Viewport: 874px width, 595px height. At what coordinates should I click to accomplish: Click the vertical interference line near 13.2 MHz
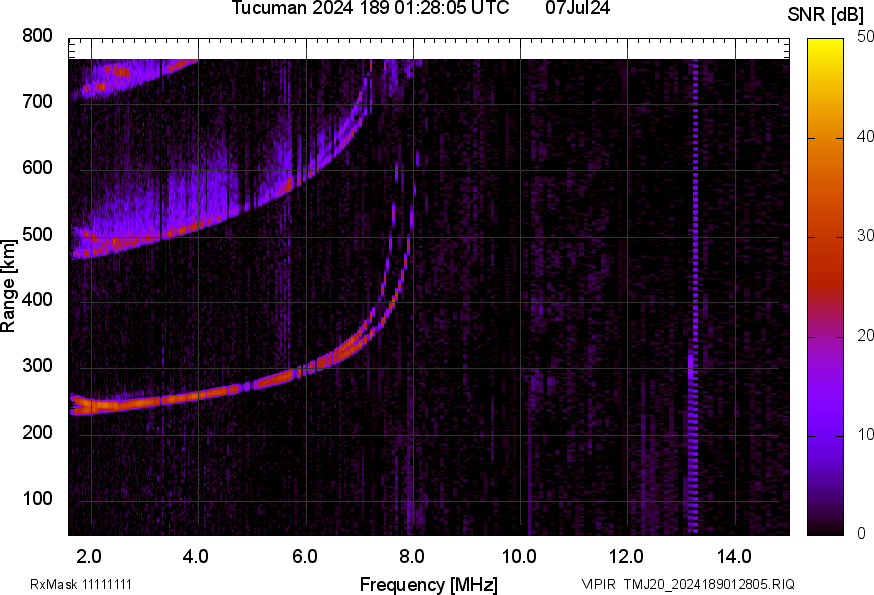[693, 296]
